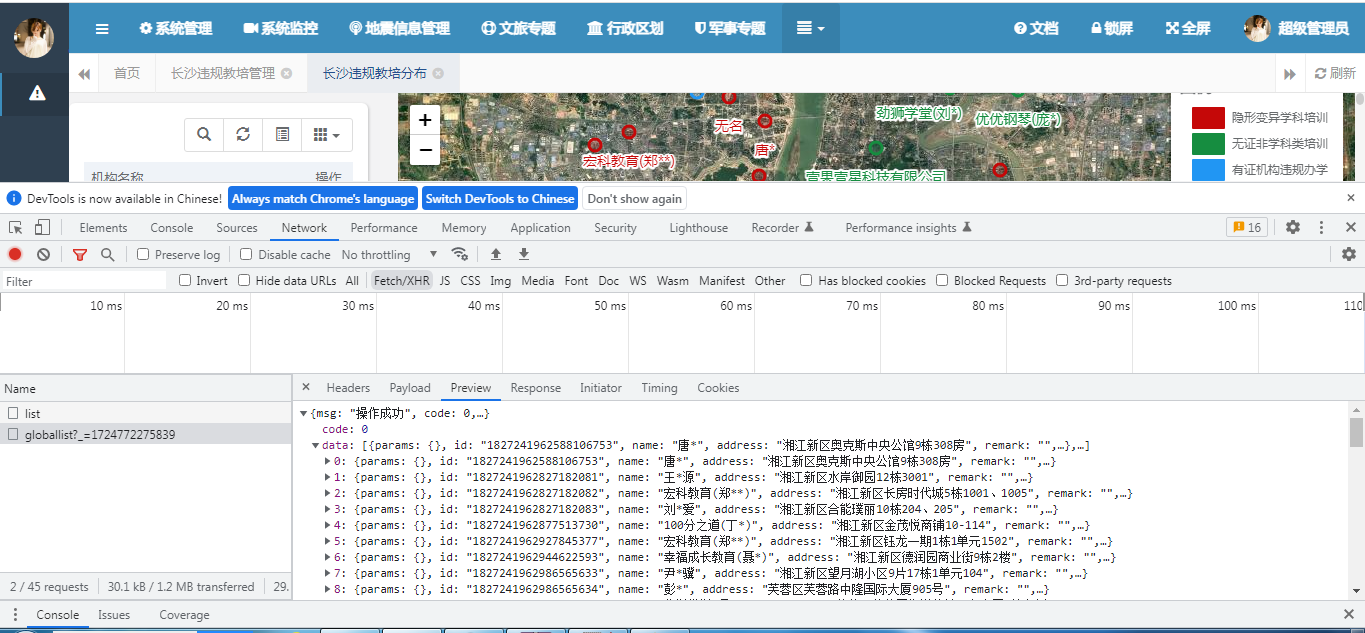Click the red legend color swatch
The image size is (1365, 633).
tap(1208, 118)
